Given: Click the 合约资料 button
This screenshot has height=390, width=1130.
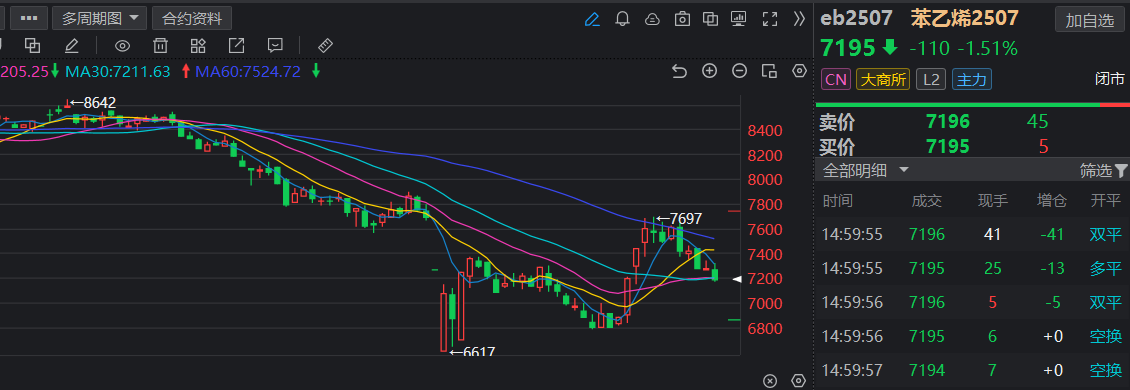Looking at the screenshot, I should click(192, 18).
